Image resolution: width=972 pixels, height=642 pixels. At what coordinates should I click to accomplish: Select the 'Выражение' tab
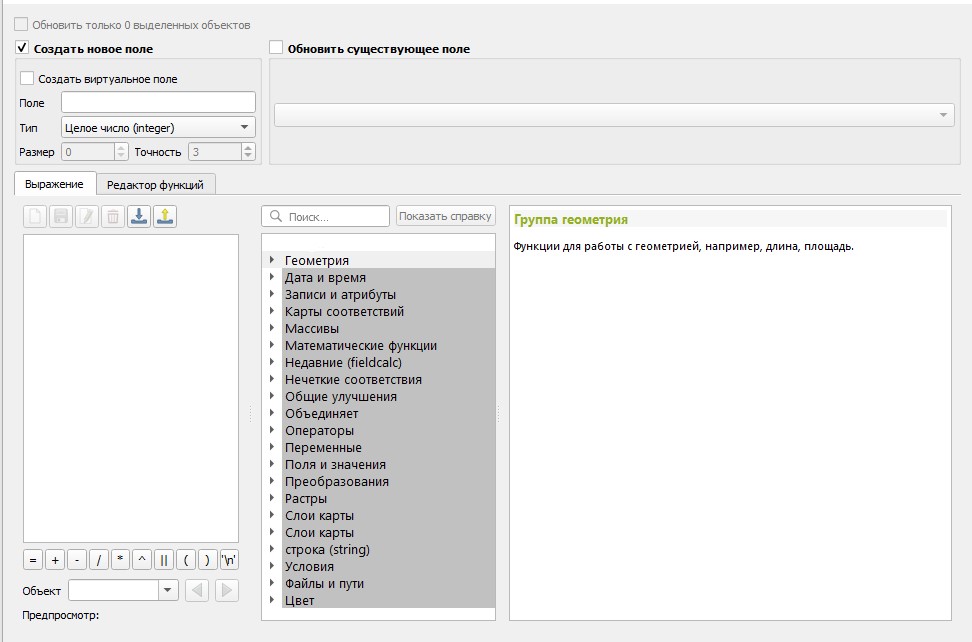(54, 184)
